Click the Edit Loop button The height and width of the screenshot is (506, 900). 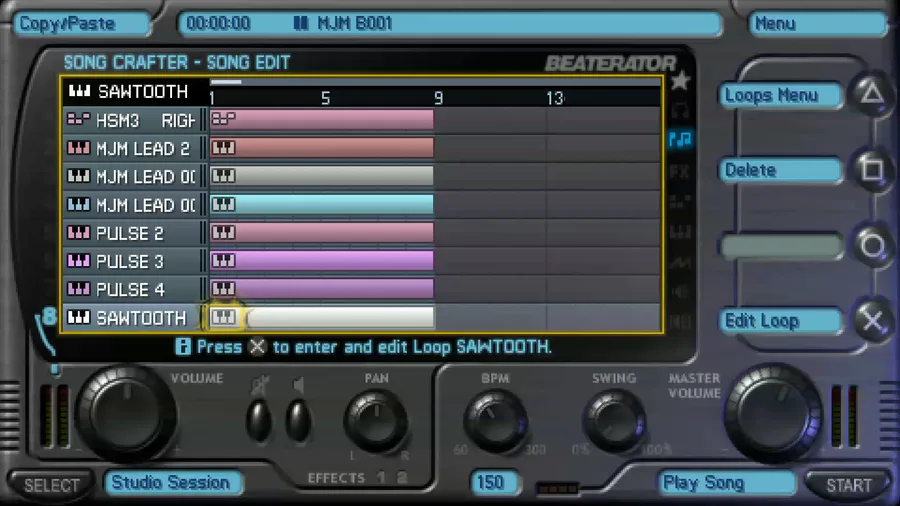[781, 321]
